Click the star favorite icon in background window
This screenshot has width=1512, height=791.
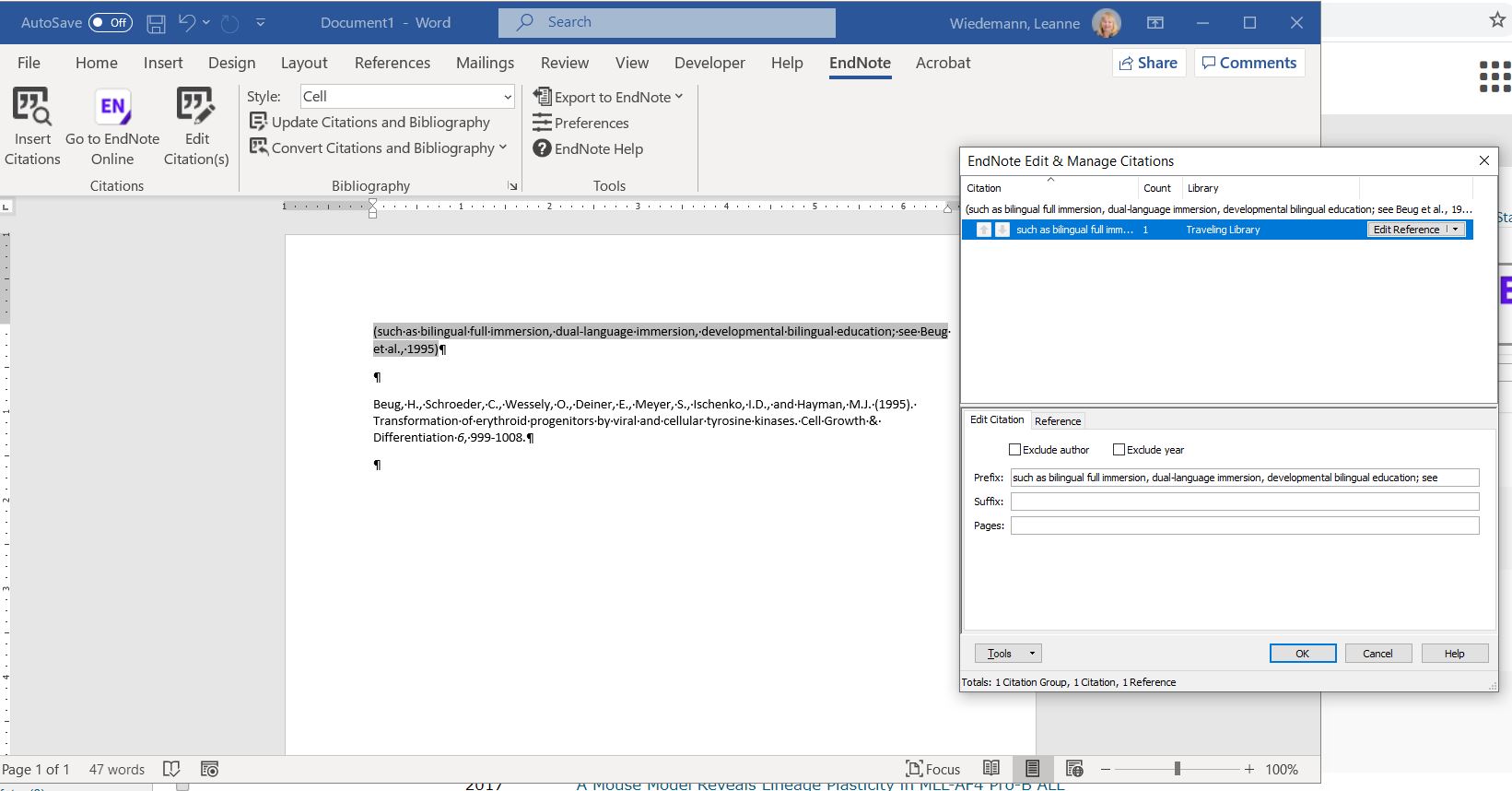pos(1497,19)
